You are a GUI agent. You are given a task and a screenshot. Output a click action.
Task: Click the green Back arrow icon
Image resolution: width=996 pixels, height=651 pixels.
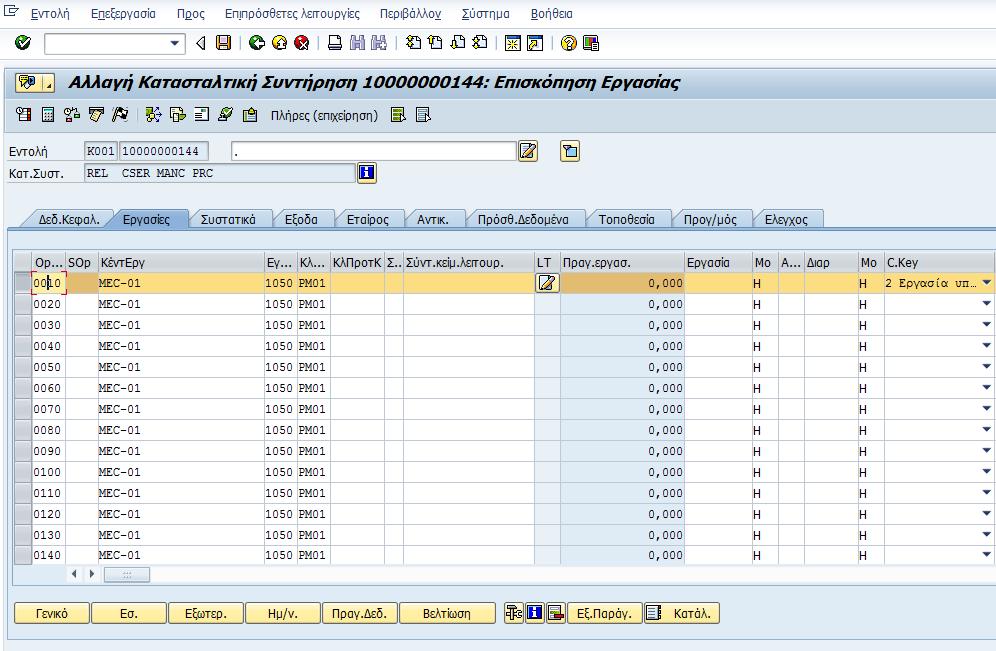tap(257, 43)
